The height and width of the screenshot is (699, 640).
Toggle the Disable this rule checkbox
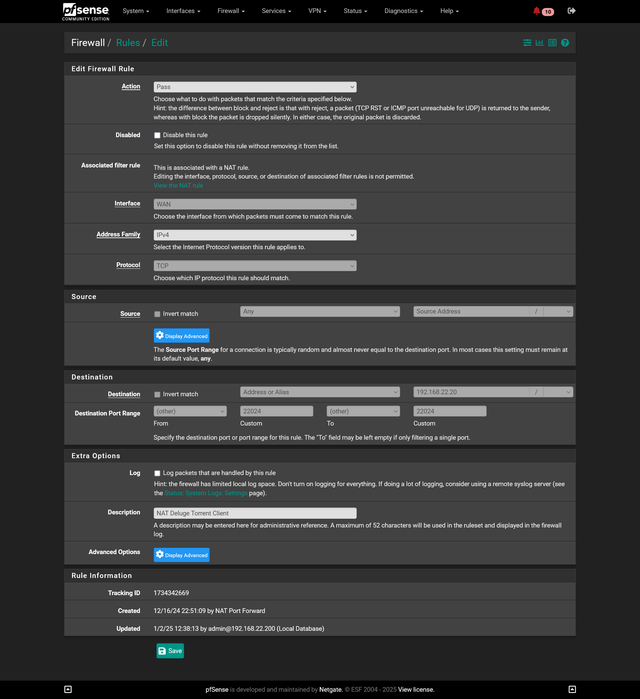tap(157, 135)
